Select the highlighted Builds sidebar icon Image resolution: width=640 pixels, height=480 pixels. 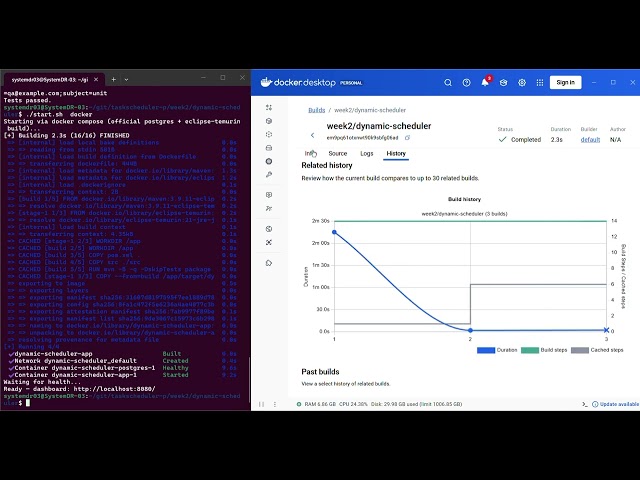tap(269, 161)
